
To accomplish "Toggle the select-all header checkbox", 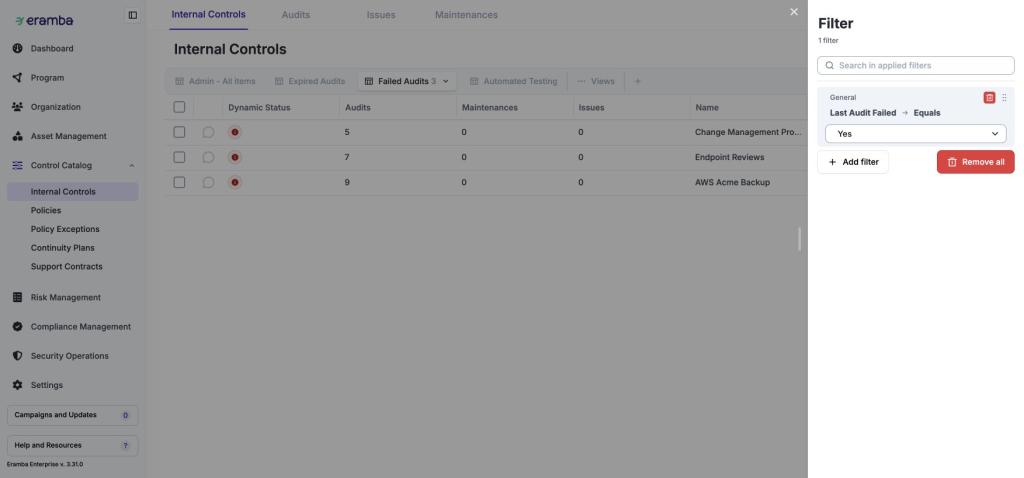I will [x=179, y=107].
